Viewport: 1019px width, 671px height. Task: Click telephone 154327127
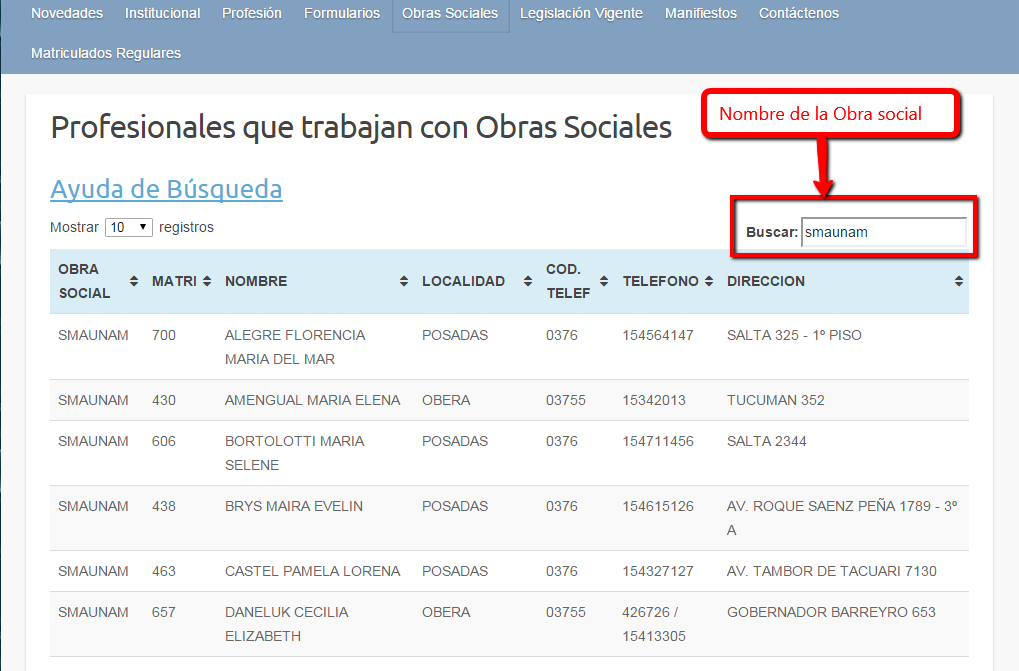coord(658,571)
